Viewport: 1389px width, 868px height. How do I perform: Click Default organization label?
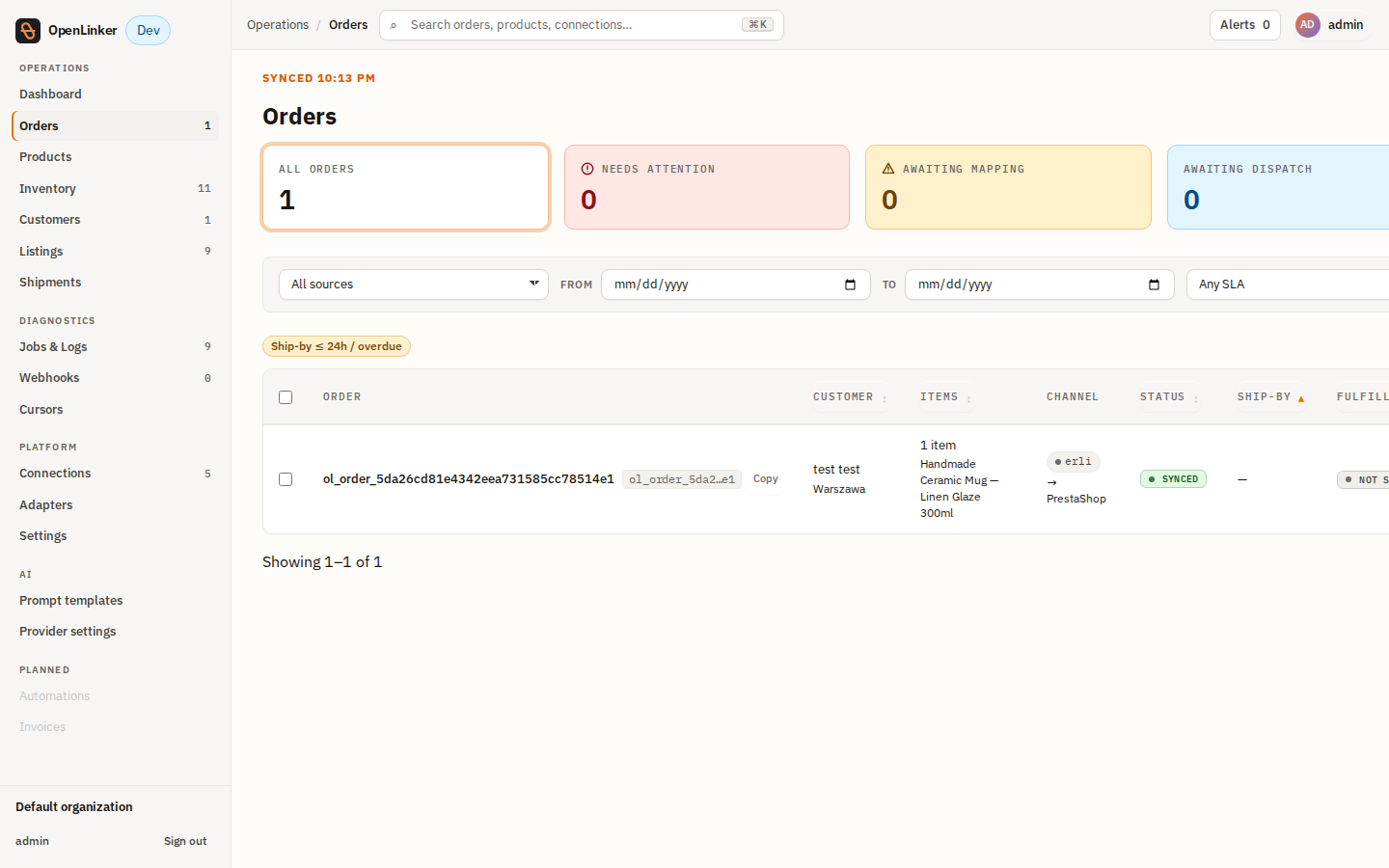(74, 807)
